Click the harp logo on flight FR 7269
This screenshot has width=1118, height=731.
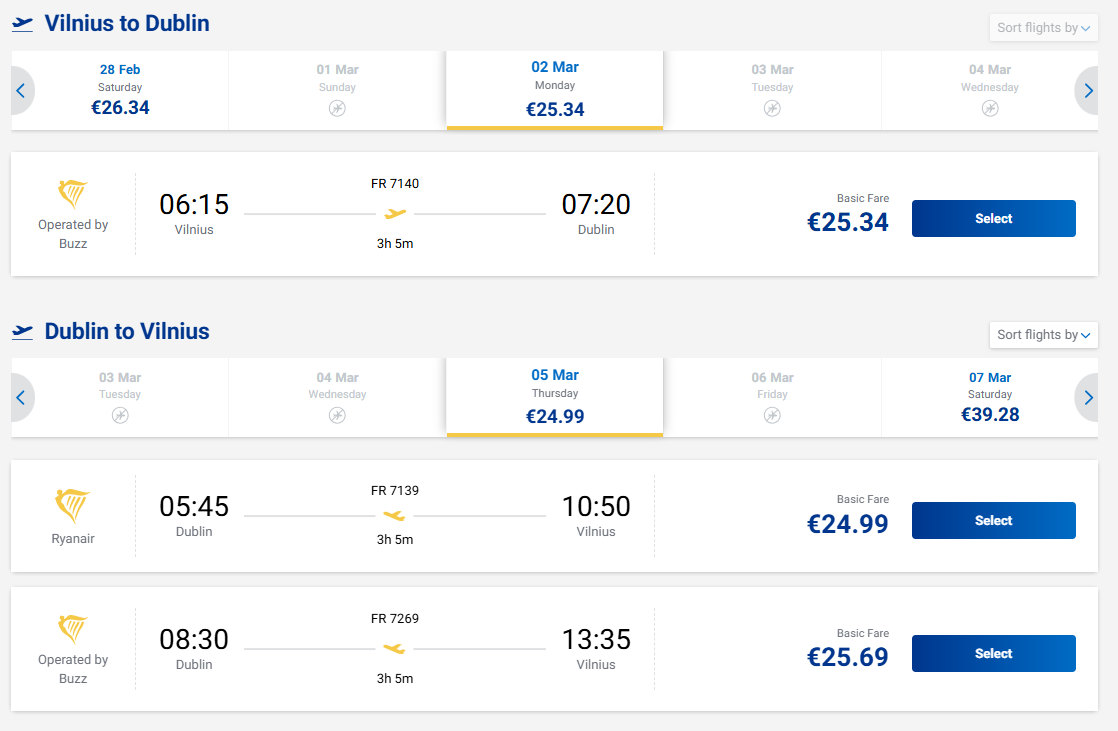click(73, 629)
